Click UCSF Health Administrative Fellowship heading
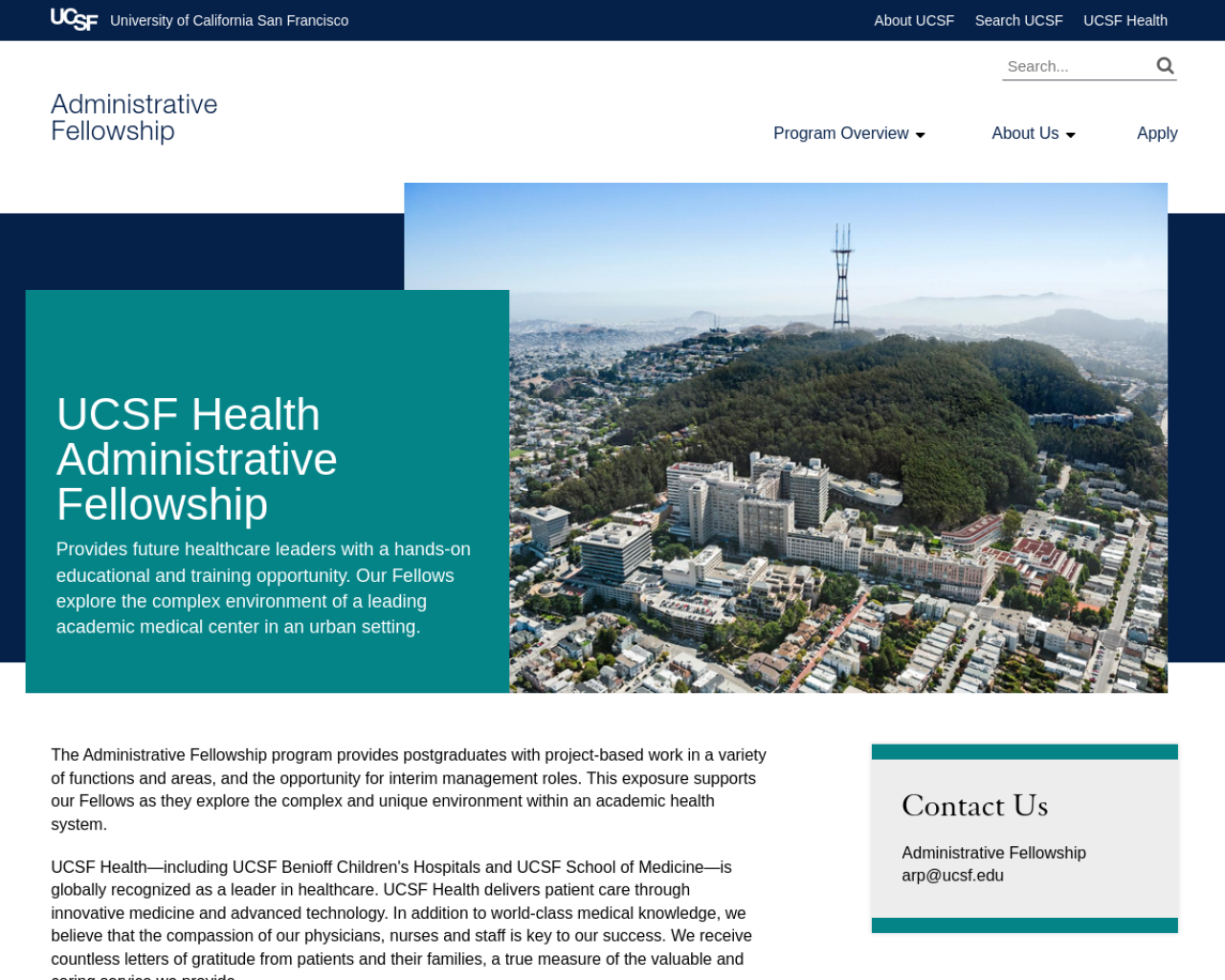Image resolution: width=1225 pixels, height=980 pixels. (197, 459)
